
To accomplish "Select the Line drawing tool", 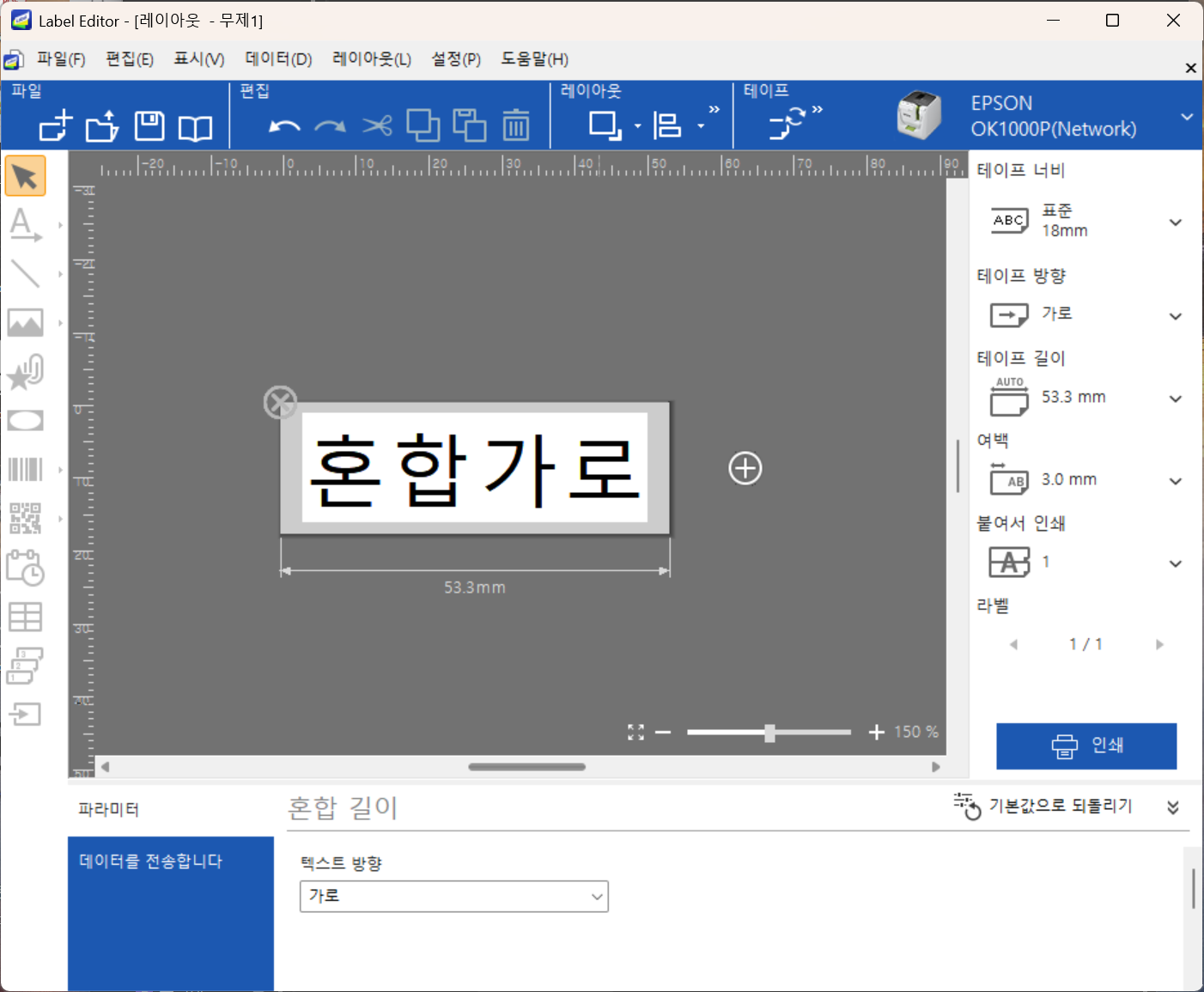I will tap(25, 274).
